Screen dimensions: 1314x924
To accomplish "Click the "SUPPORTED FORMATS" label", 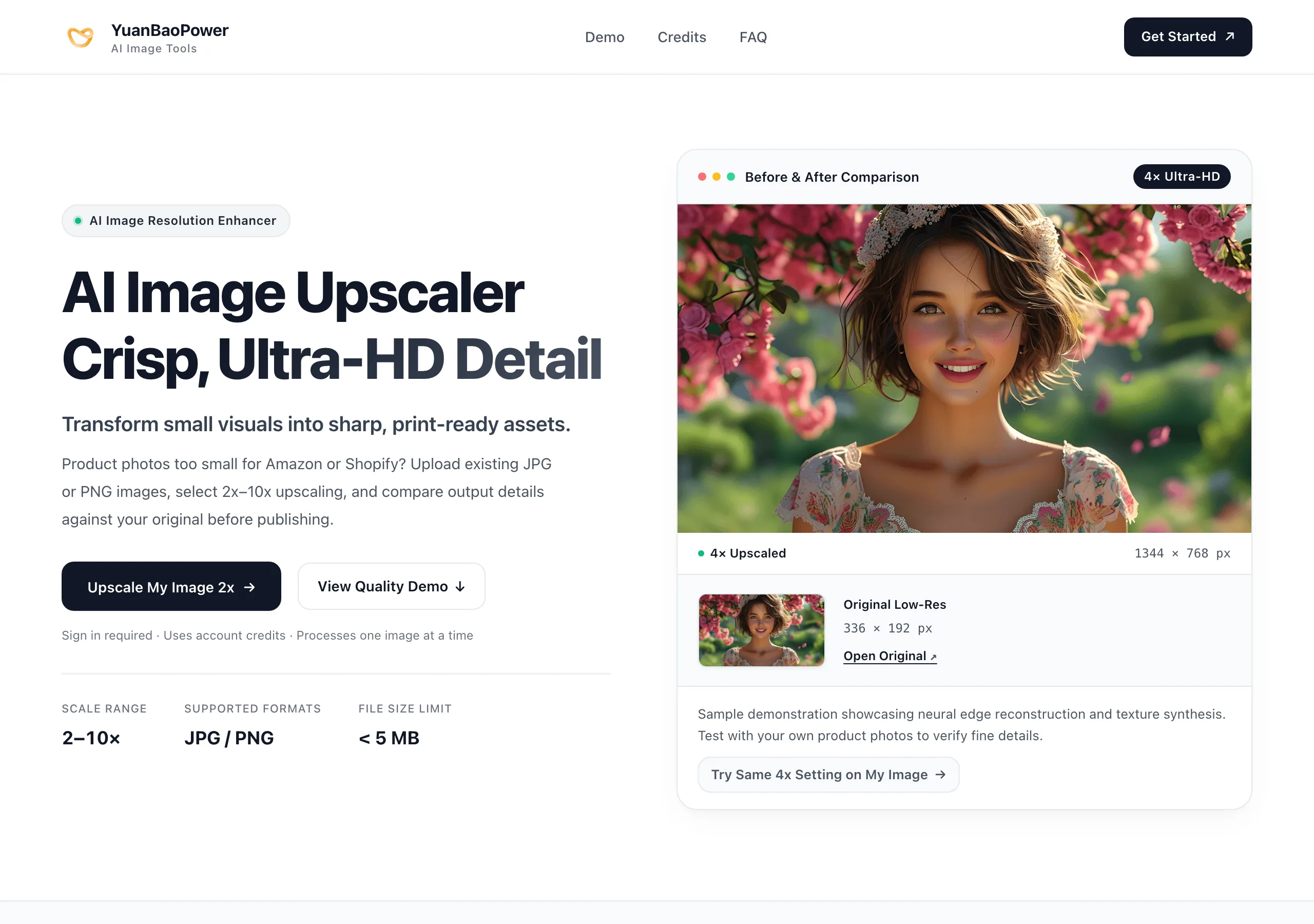I will point(253,709).
